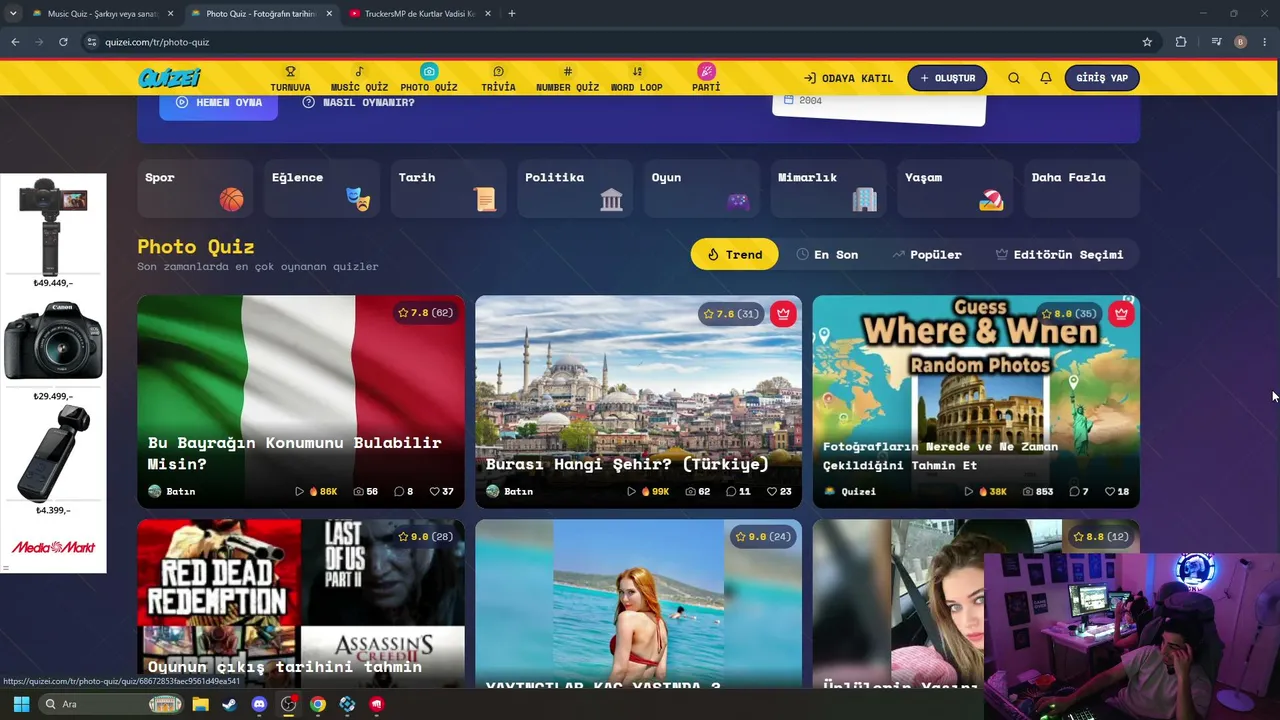Open the Daha Fazla categories card
The width and height of the screenshot is (1280, 720).
[1082, 188]
